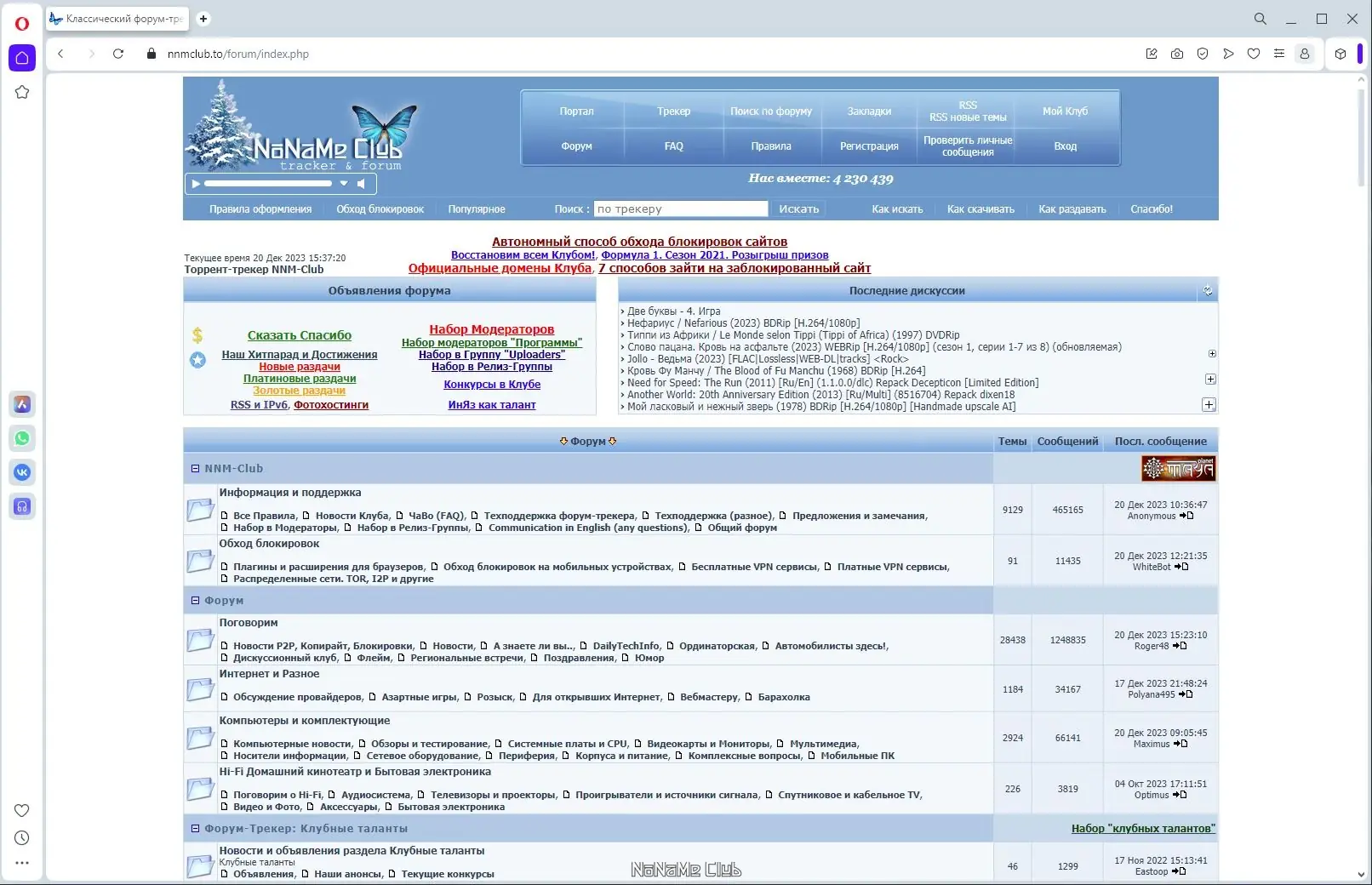Go back to previous page

coord(60,54)
